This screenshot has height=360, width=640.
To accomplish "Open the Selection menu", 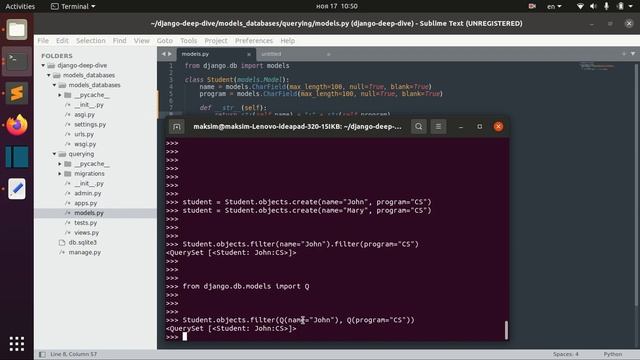I will coord(91,40).
